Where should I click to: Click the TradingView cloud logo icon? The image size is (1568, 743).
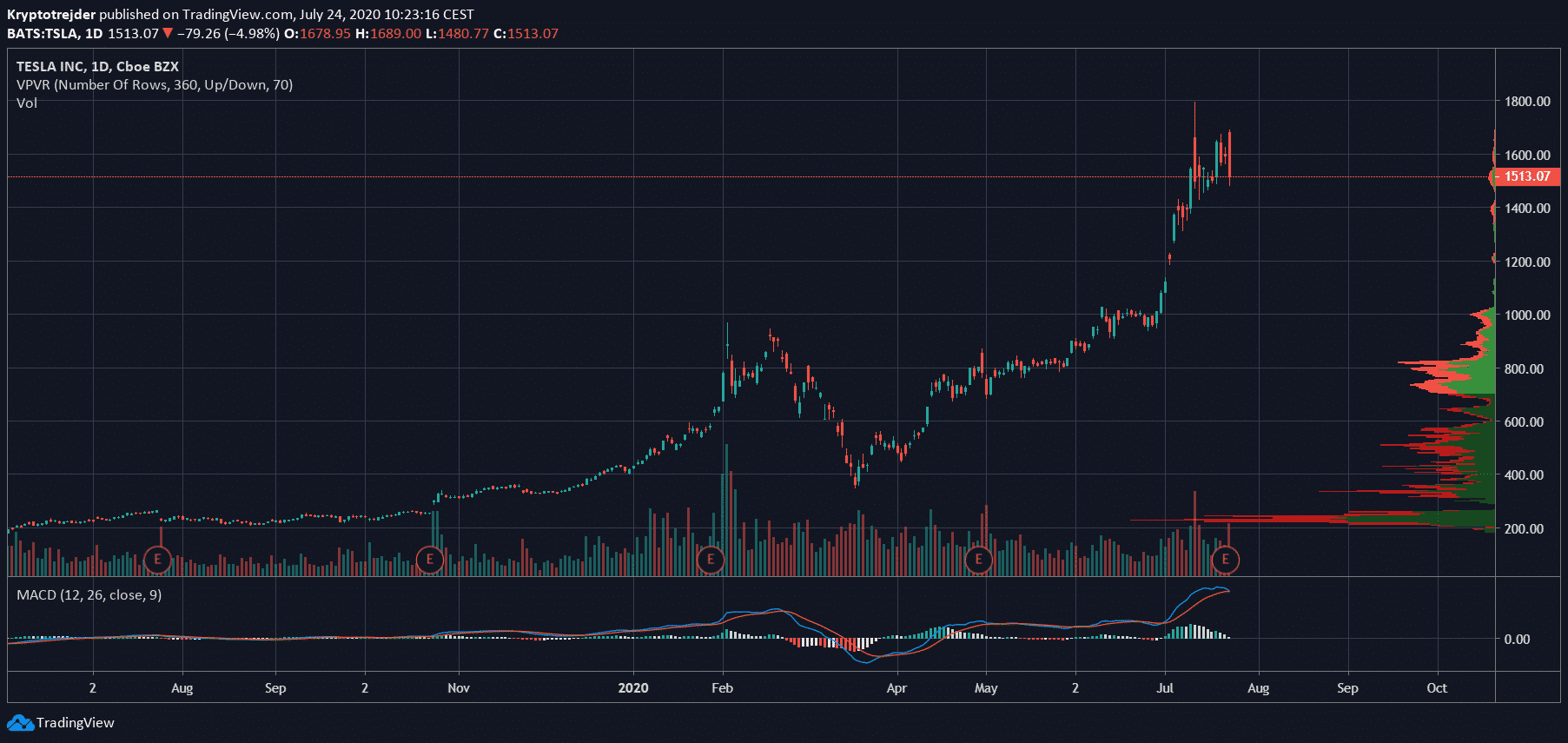point(20,723)
